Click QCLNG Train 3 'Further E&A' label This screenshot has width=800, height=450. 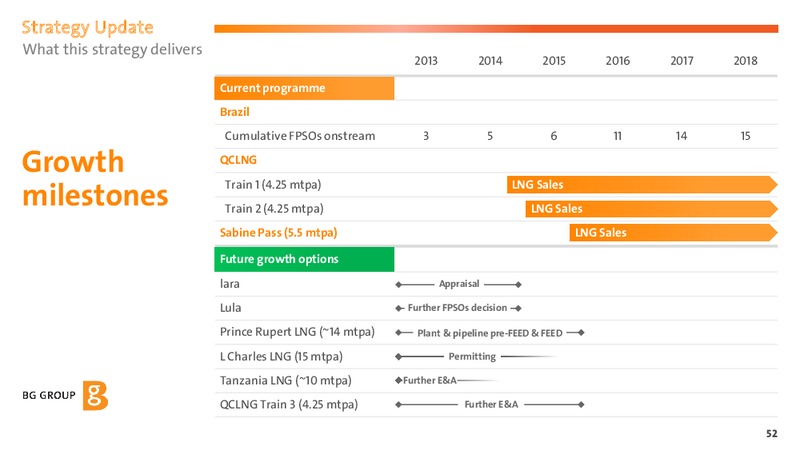491,404
